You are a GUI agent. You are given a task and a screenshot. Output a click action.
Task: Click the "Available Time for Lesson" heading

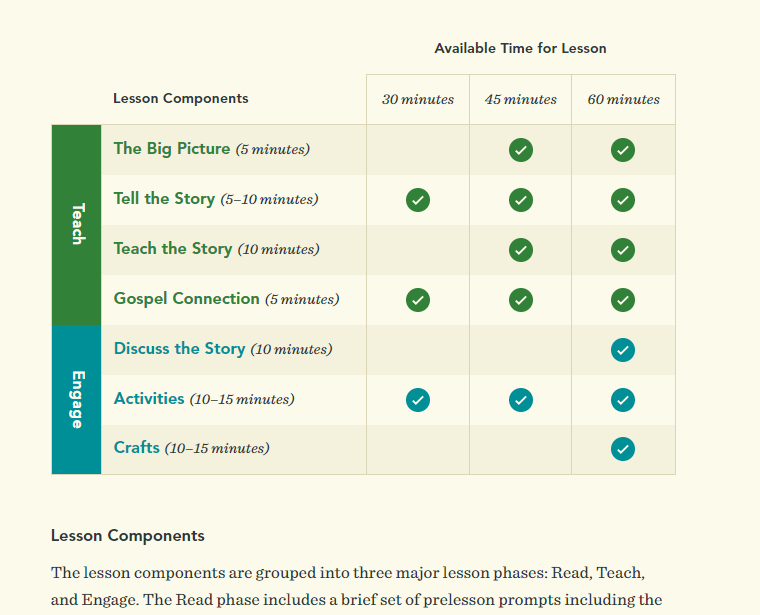[520, 48]
